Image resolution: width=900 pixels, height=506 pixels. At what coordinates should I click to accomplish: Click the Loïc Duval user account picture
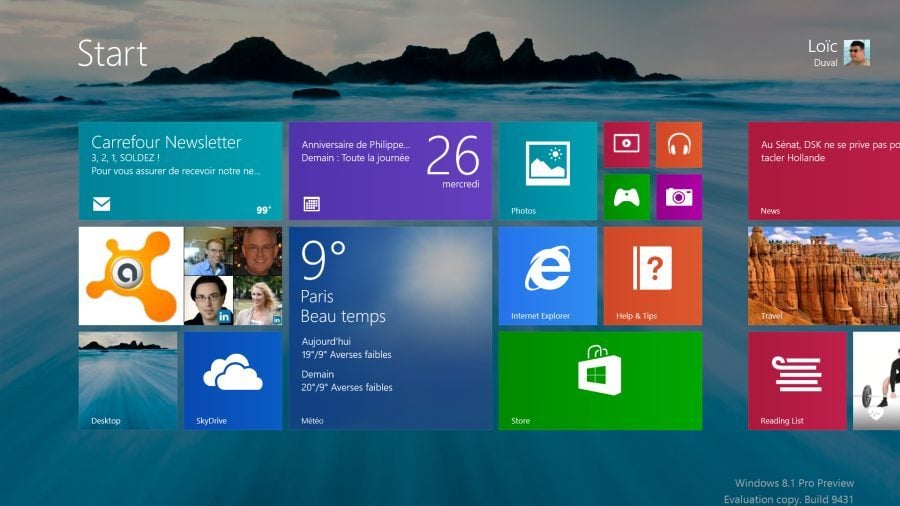coord(856,53)
